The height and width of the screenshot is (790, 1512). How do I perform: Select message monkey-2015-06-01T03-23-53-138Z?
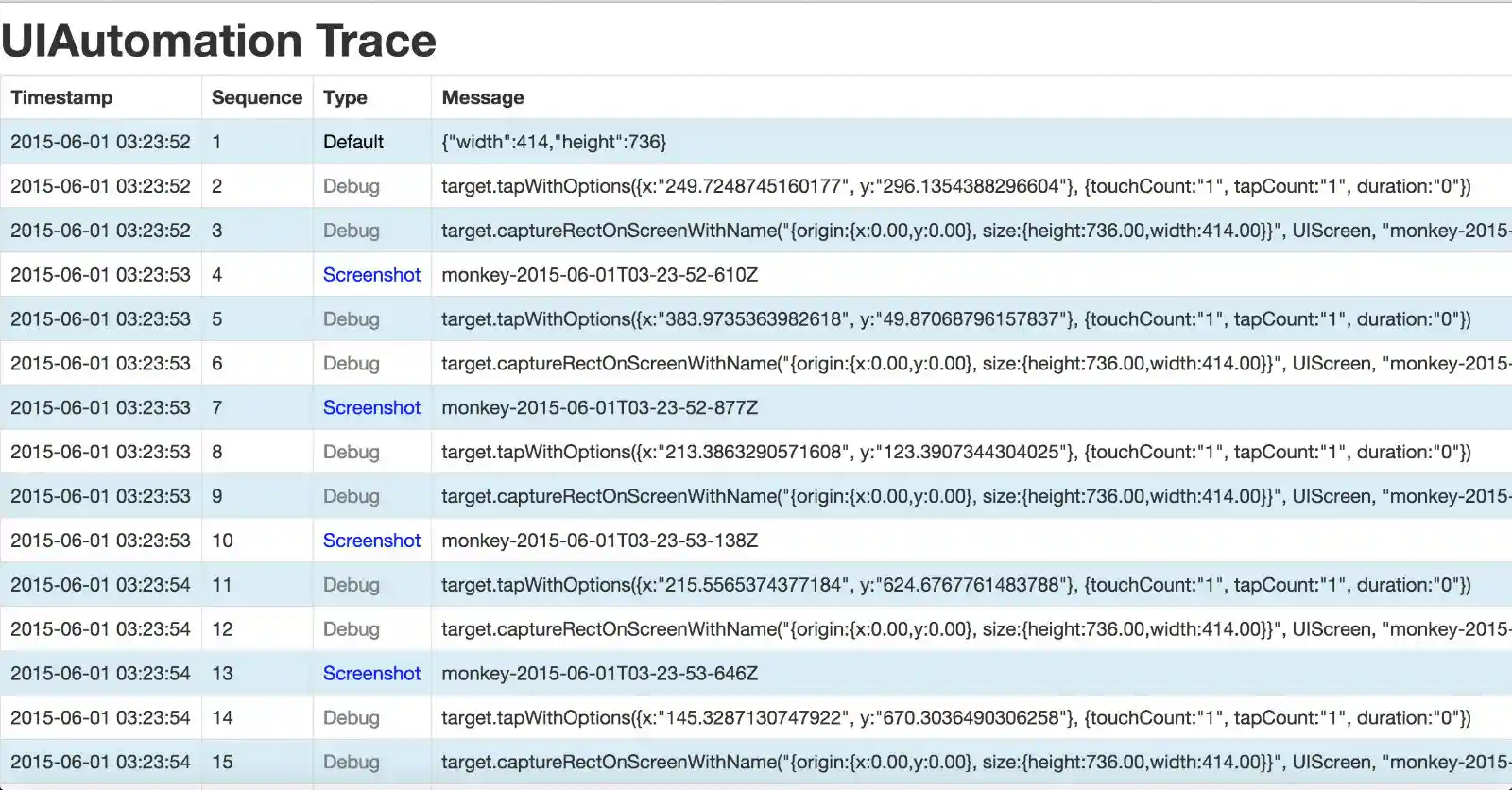point(600,541)
